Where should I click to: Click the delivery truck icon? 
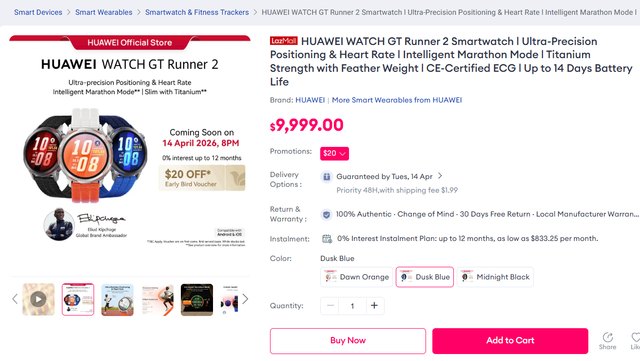[326, 177]
